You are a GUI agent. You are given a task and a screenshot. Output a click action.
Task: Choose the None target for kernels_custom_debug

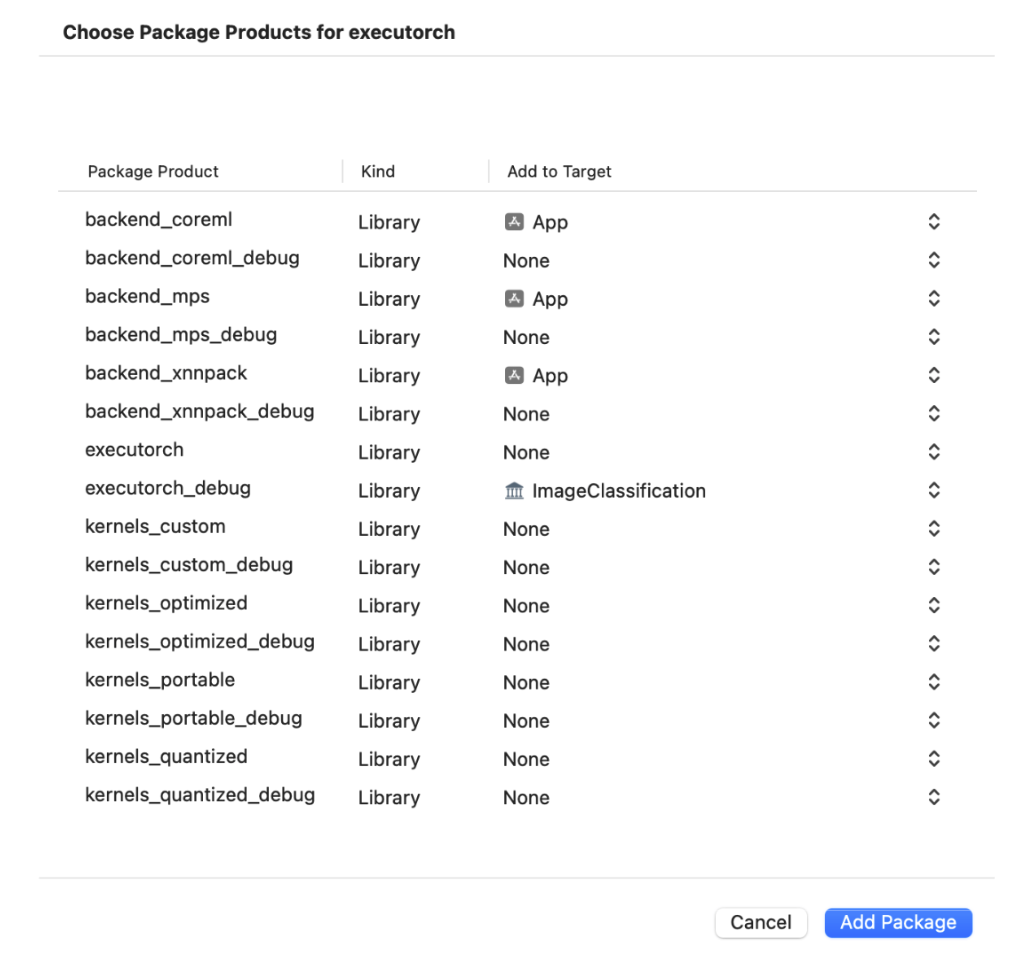click(x=526, y=567)
